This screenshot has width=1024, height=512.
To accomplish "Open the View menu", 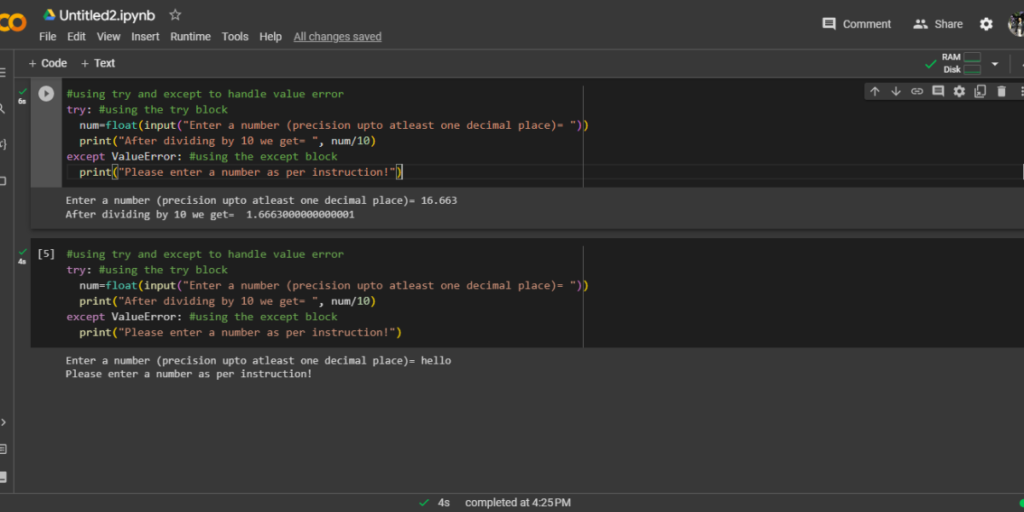I will click(x=108, y=37).
